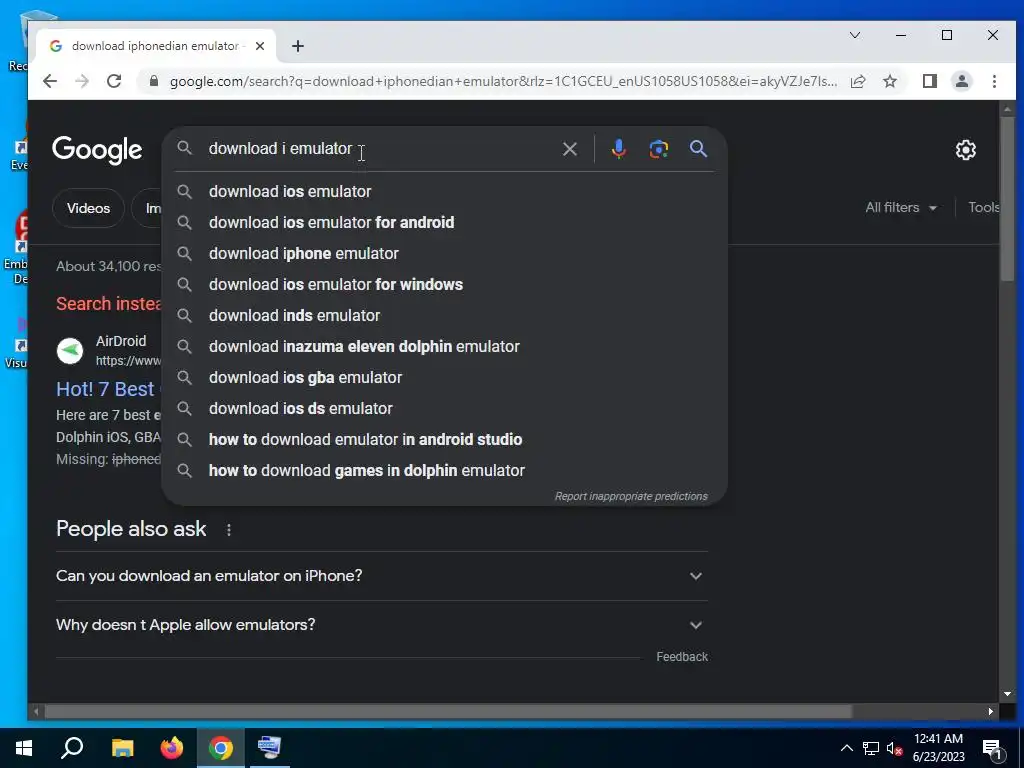Screen dimensions: 1024x768
Task: Show hidden system tray icons
Action: click(x=846, y=748)
